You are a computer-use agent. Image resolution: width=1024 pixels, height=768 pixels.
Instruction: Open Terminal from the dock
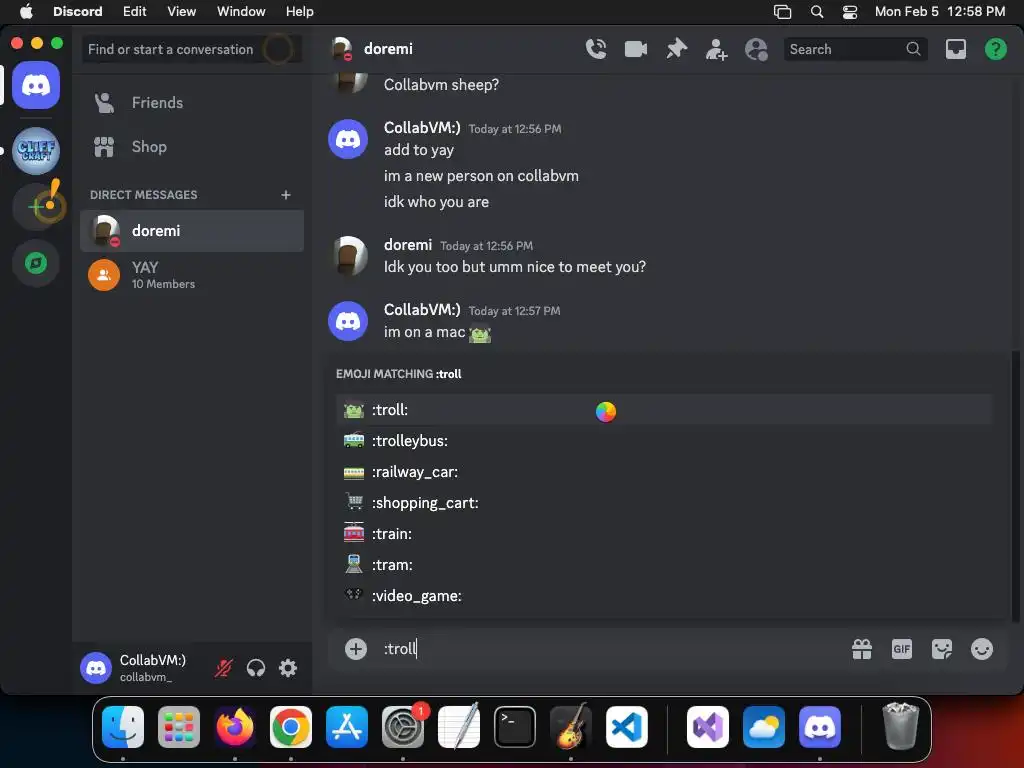click(515, 727)
